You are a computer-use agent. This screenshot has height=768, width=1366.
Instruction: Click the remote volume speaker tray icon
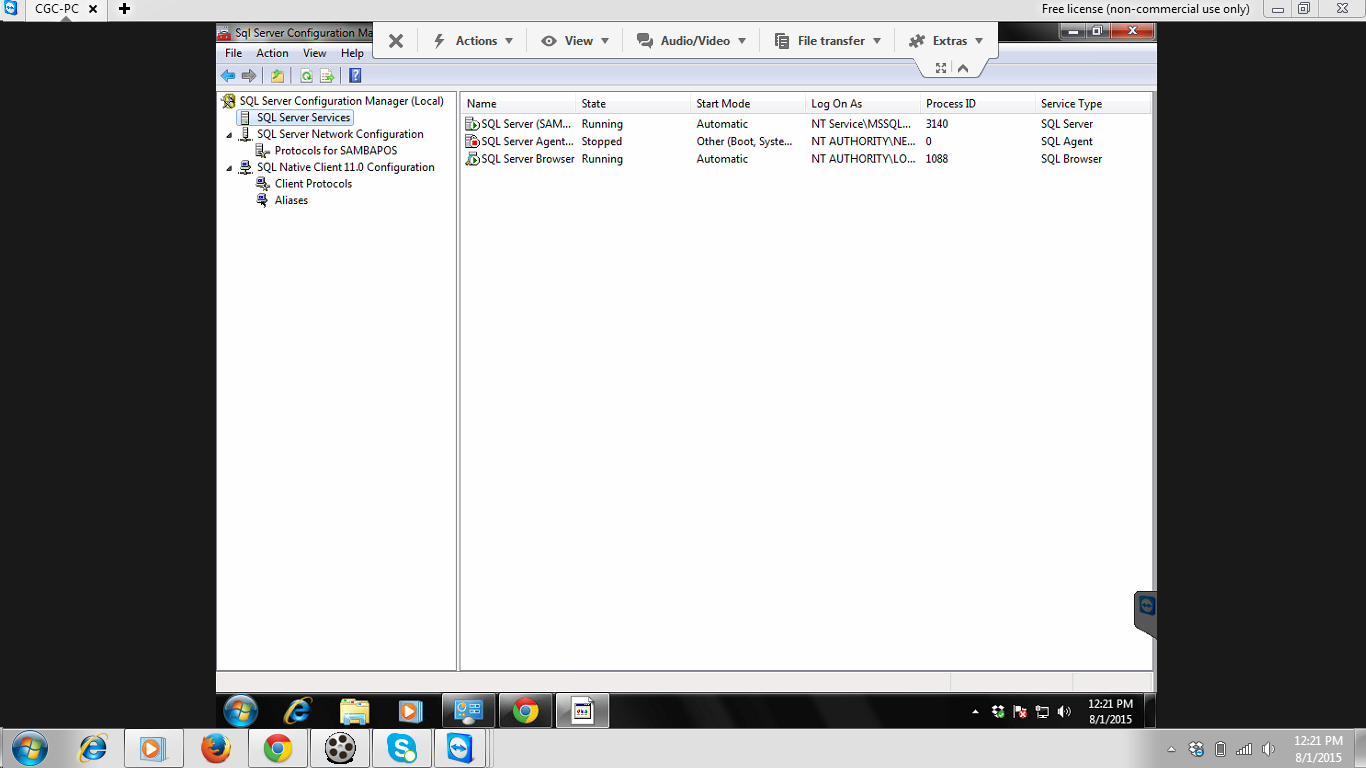pos(1064,712)
